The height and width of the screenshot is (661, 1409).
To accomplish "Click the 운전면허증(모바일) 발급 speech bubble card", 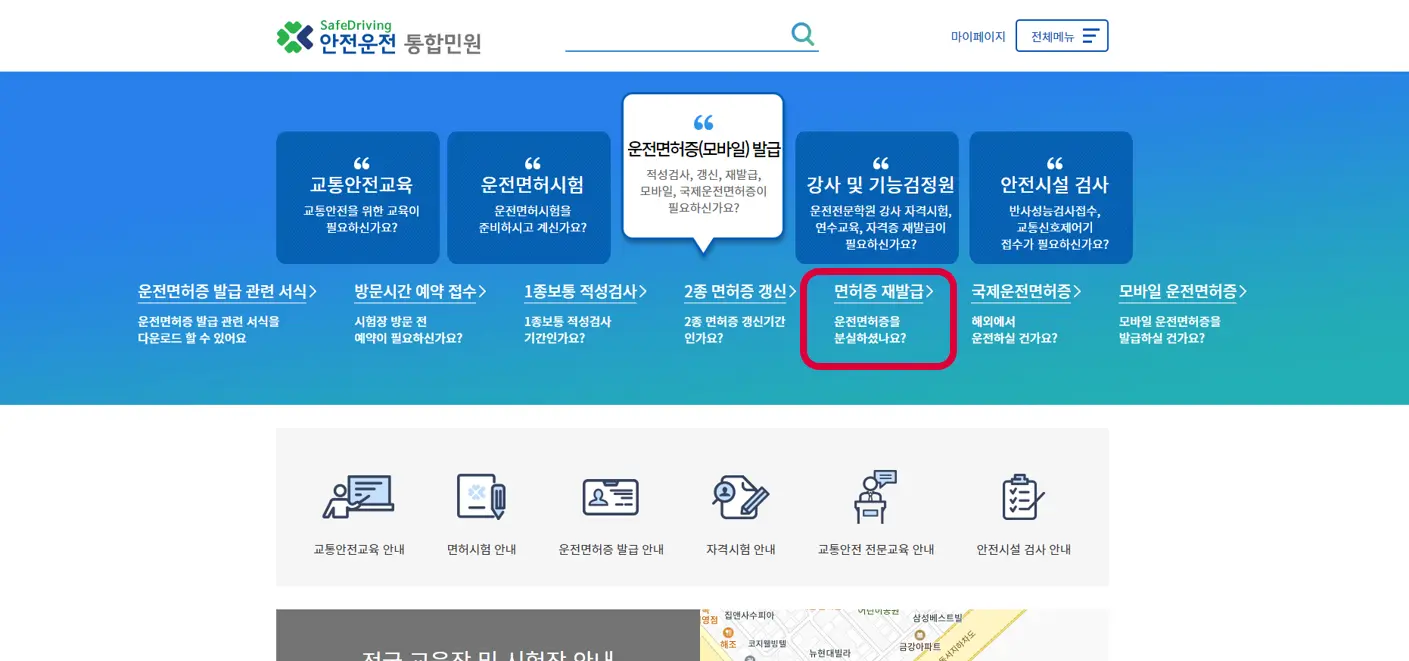I will coord(703,165).
